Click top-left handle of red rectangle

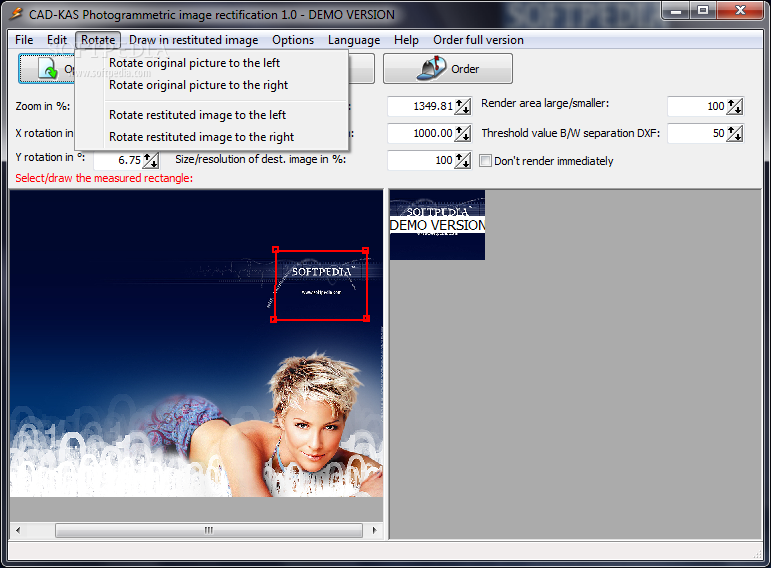click(275, 250)
